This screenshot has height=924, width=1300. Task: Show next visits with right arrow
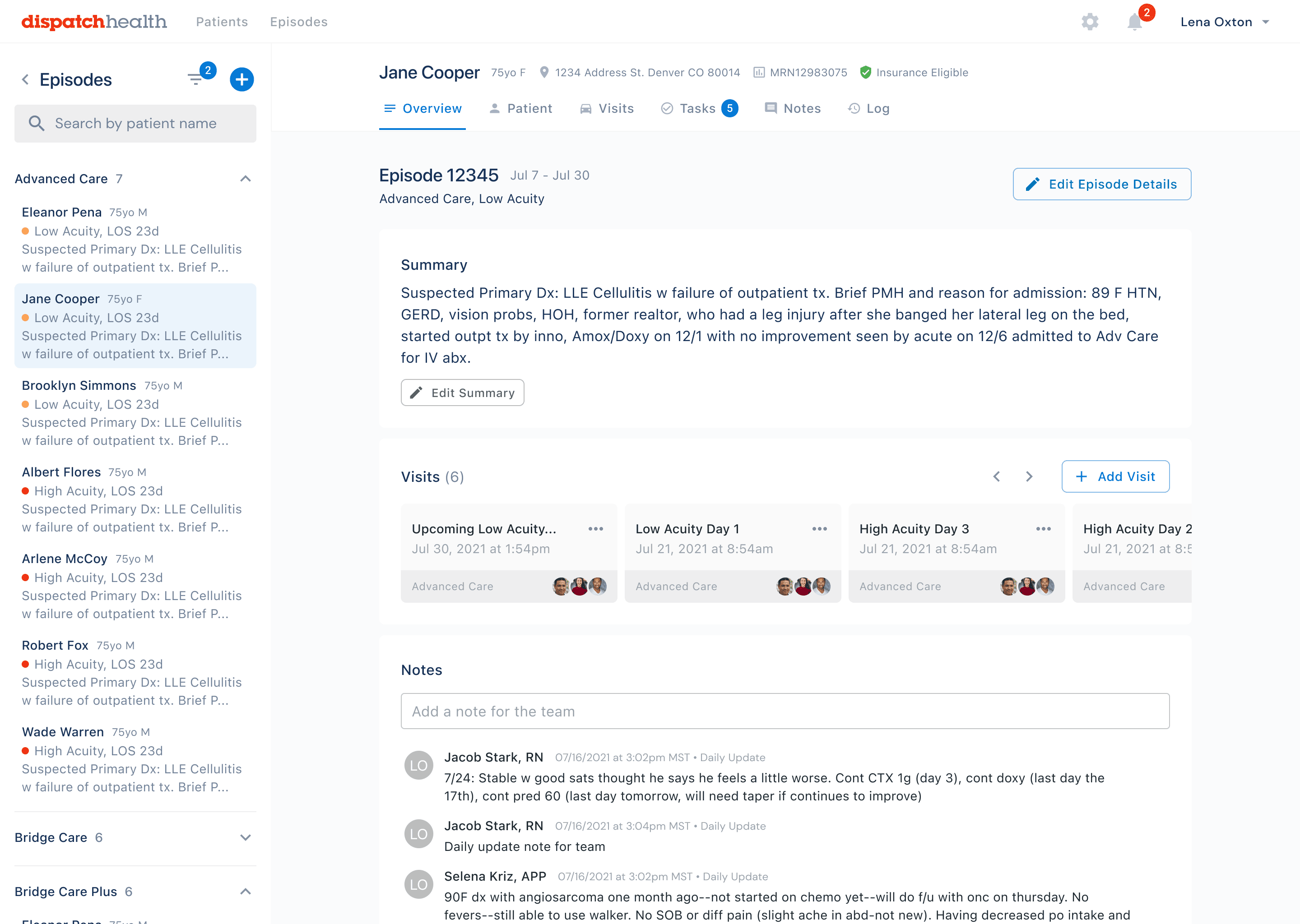coord(1029,476)
